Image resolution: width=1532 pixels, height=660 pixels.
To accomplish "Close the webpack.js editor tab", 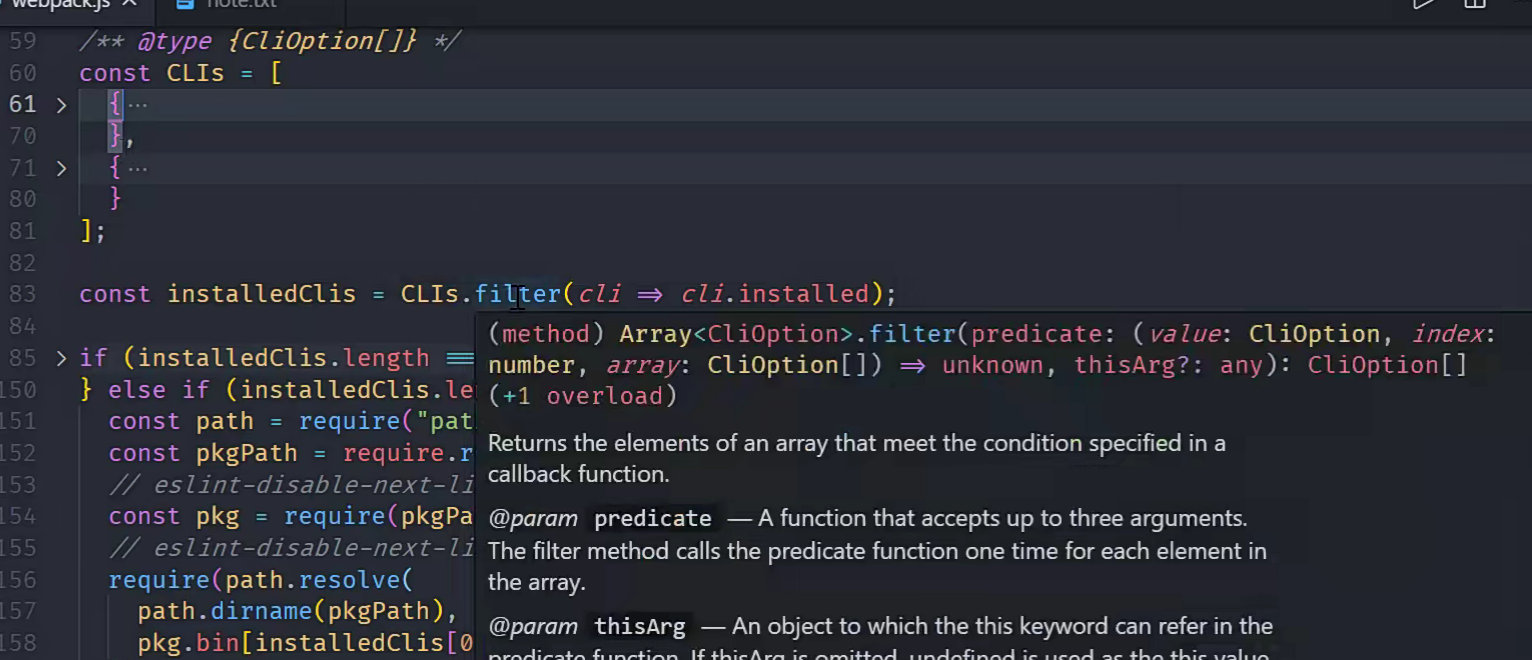I will (x=129, y=4).
